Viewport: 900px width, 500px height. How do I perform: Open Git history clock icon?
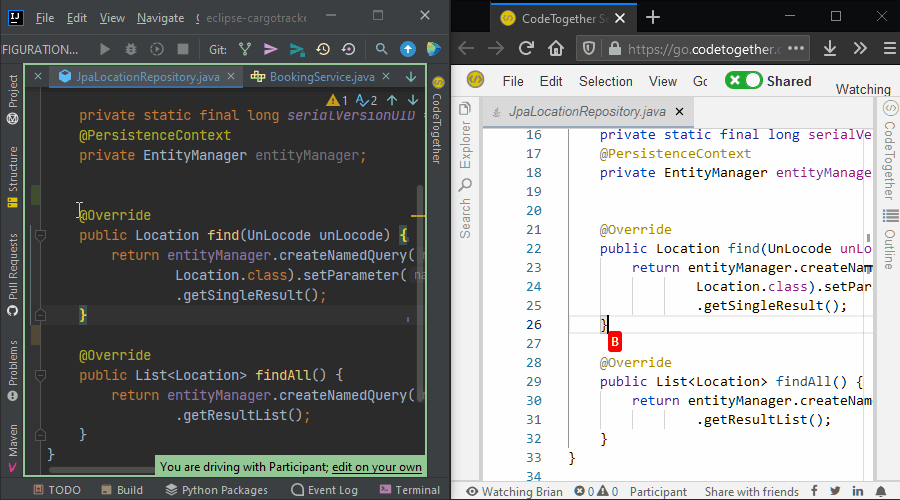pyautogui.click(x=323, y=49)
